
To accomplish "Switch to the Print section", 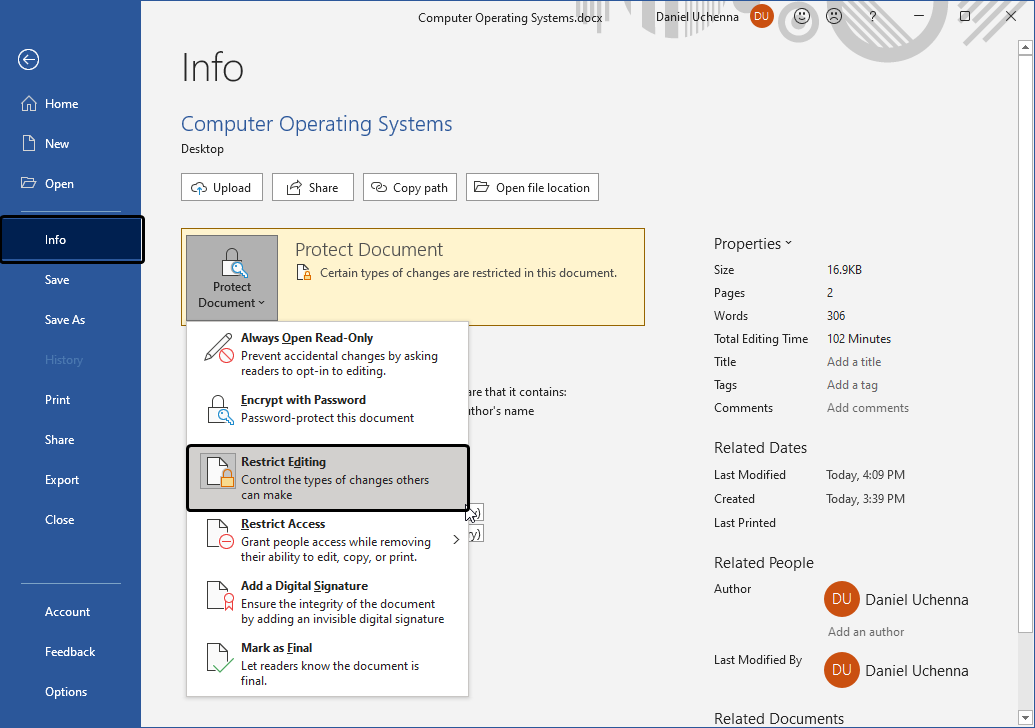I will 57,399.
